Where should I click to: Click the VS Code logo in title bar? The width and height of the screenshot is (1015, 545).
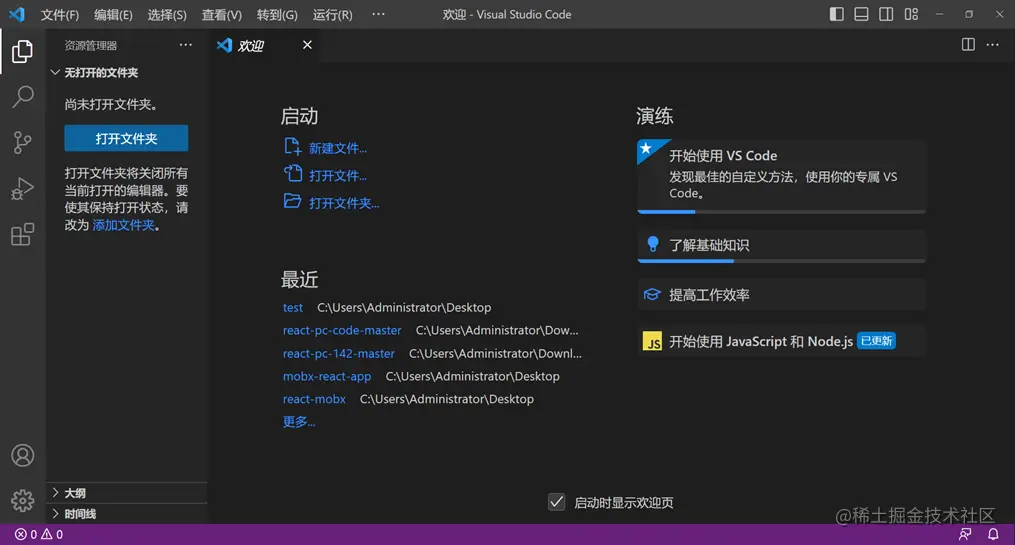tap(17, 14)
